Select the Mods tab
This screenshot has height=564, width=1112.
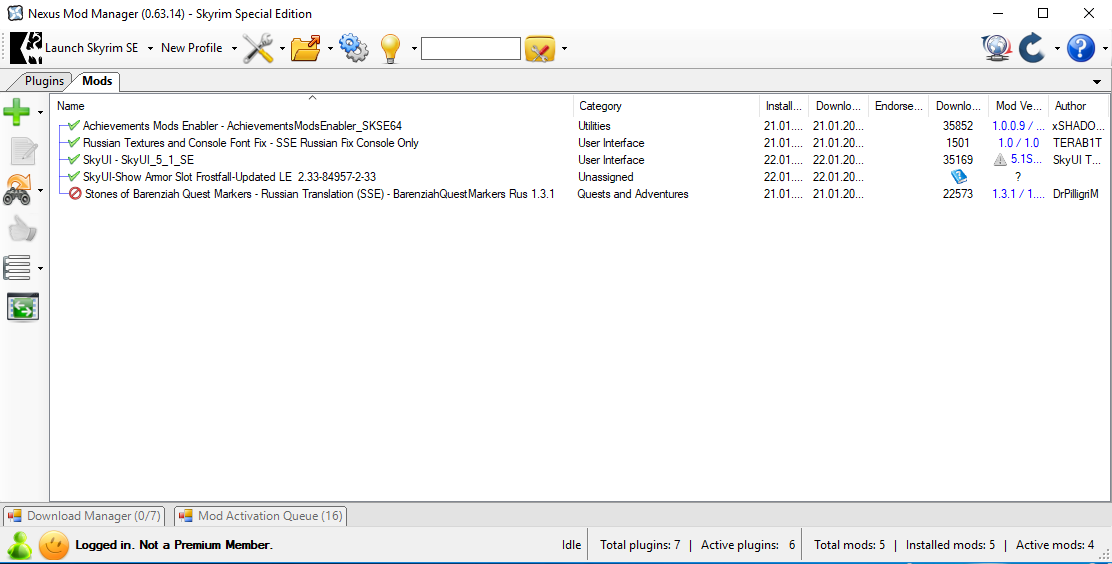[97, 81]
